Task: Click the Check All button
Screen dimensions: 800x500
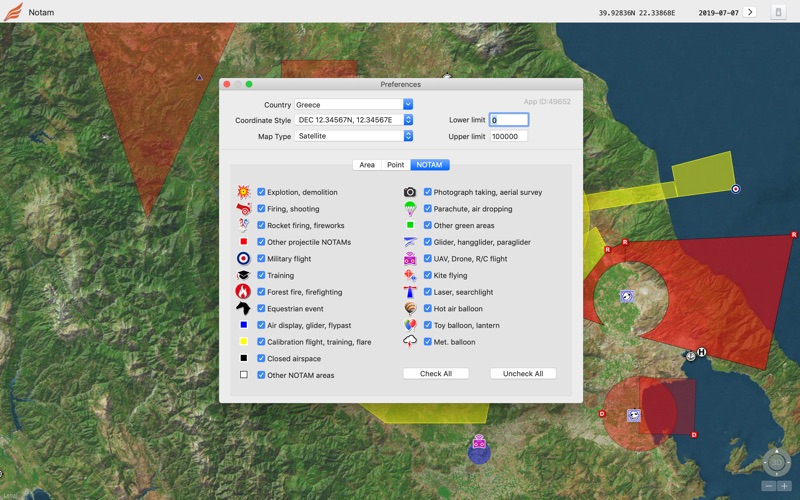Action: tap(436, 373)
